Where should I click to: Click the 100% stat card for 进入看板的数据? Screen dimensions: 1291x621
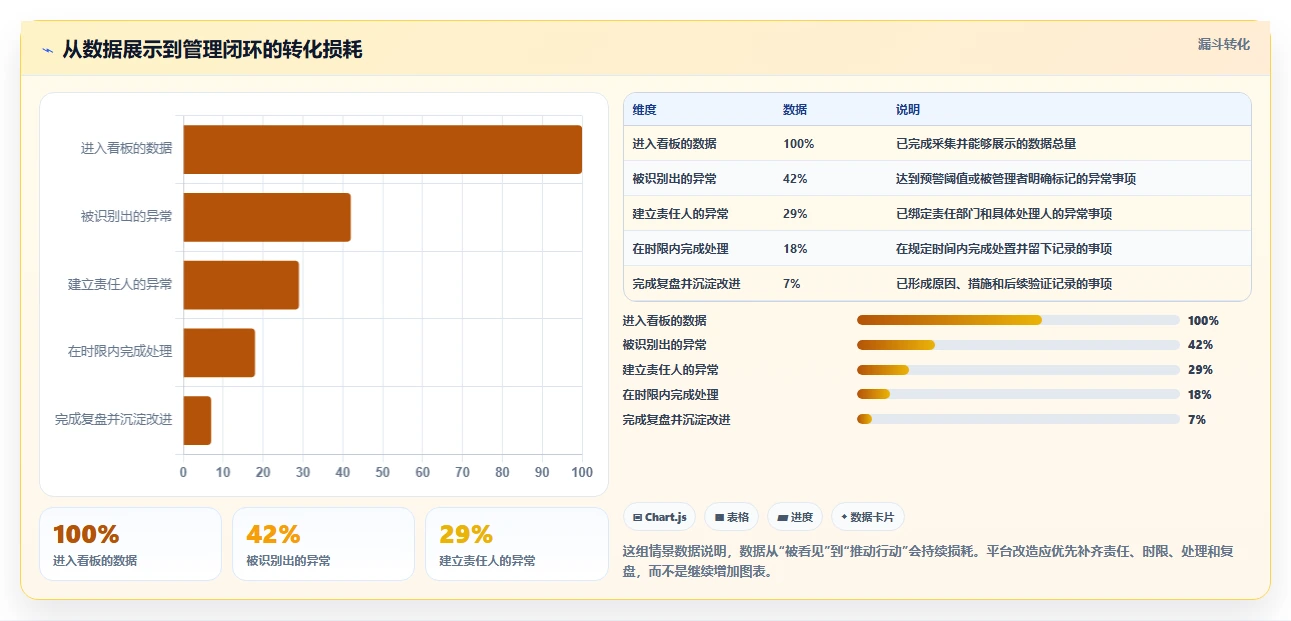[x=130, y=544]
